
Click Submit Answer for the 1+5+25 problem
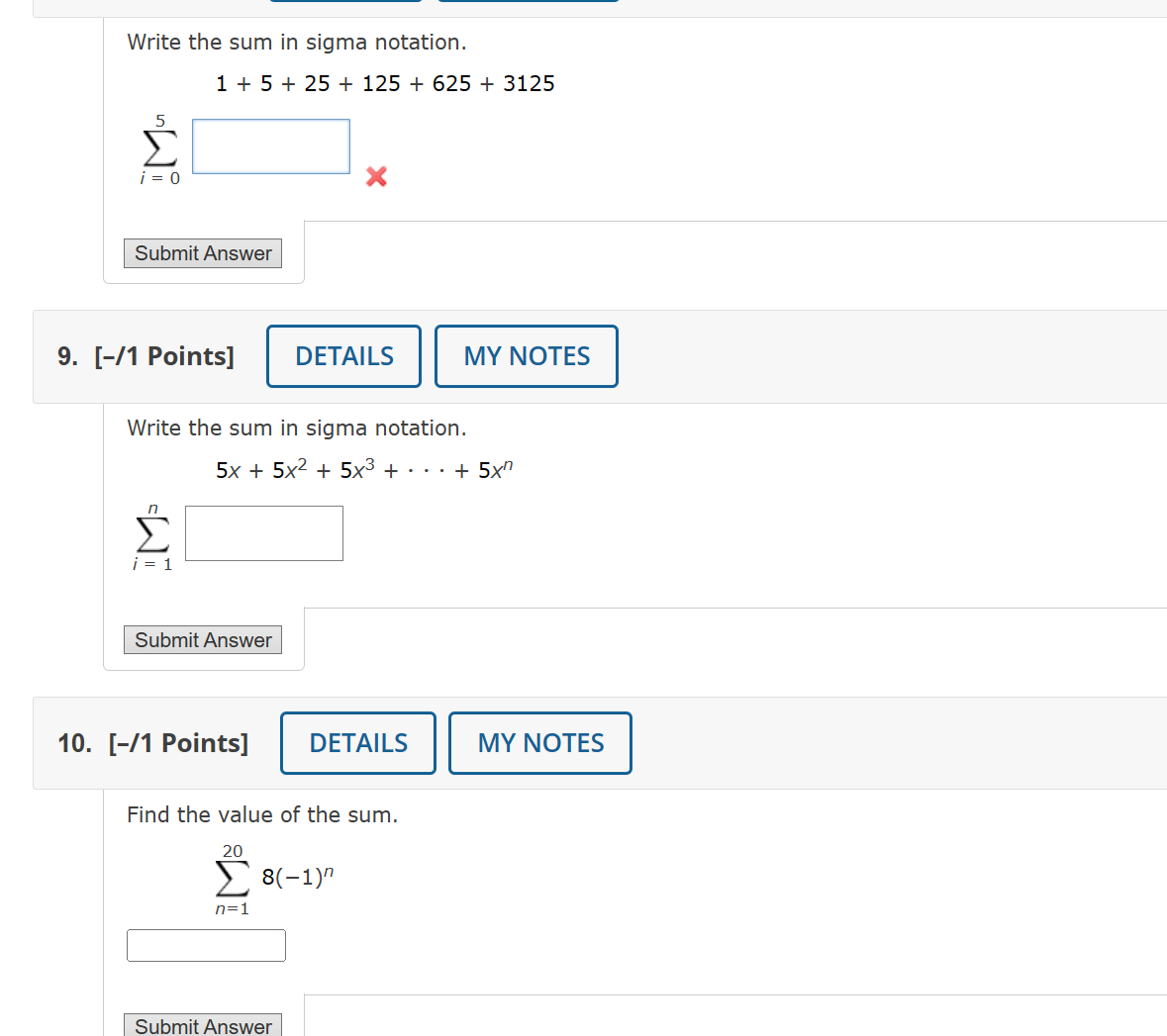click(x=202, y=253)
